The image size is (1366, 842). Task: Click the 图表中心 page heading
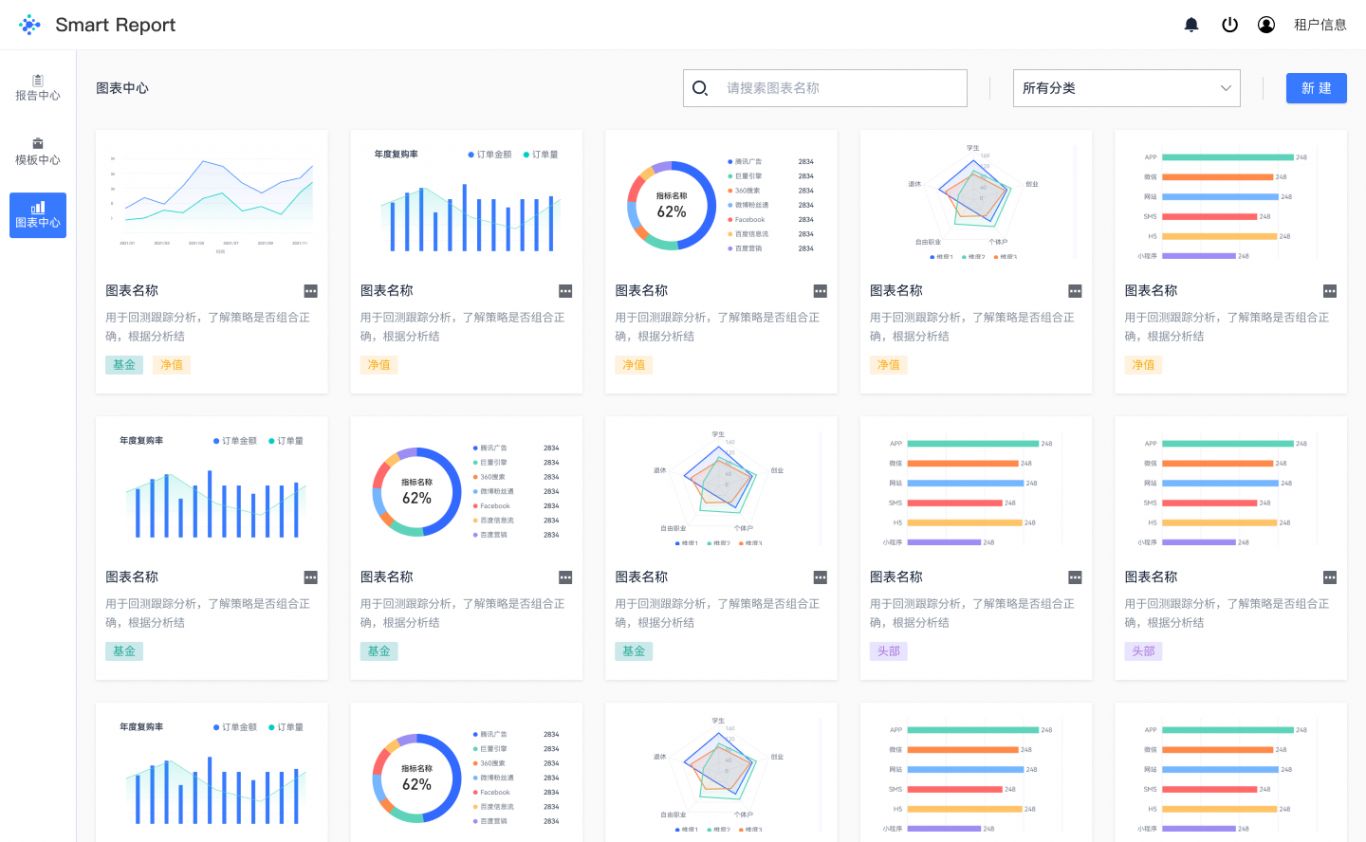coord(122,88)
